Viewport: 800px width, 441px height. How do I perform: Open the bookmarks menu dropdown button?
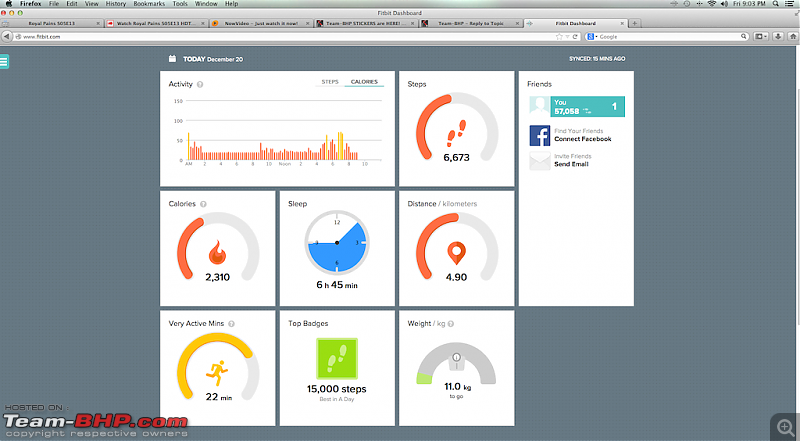pyautogui.click(x=761, y=36)
